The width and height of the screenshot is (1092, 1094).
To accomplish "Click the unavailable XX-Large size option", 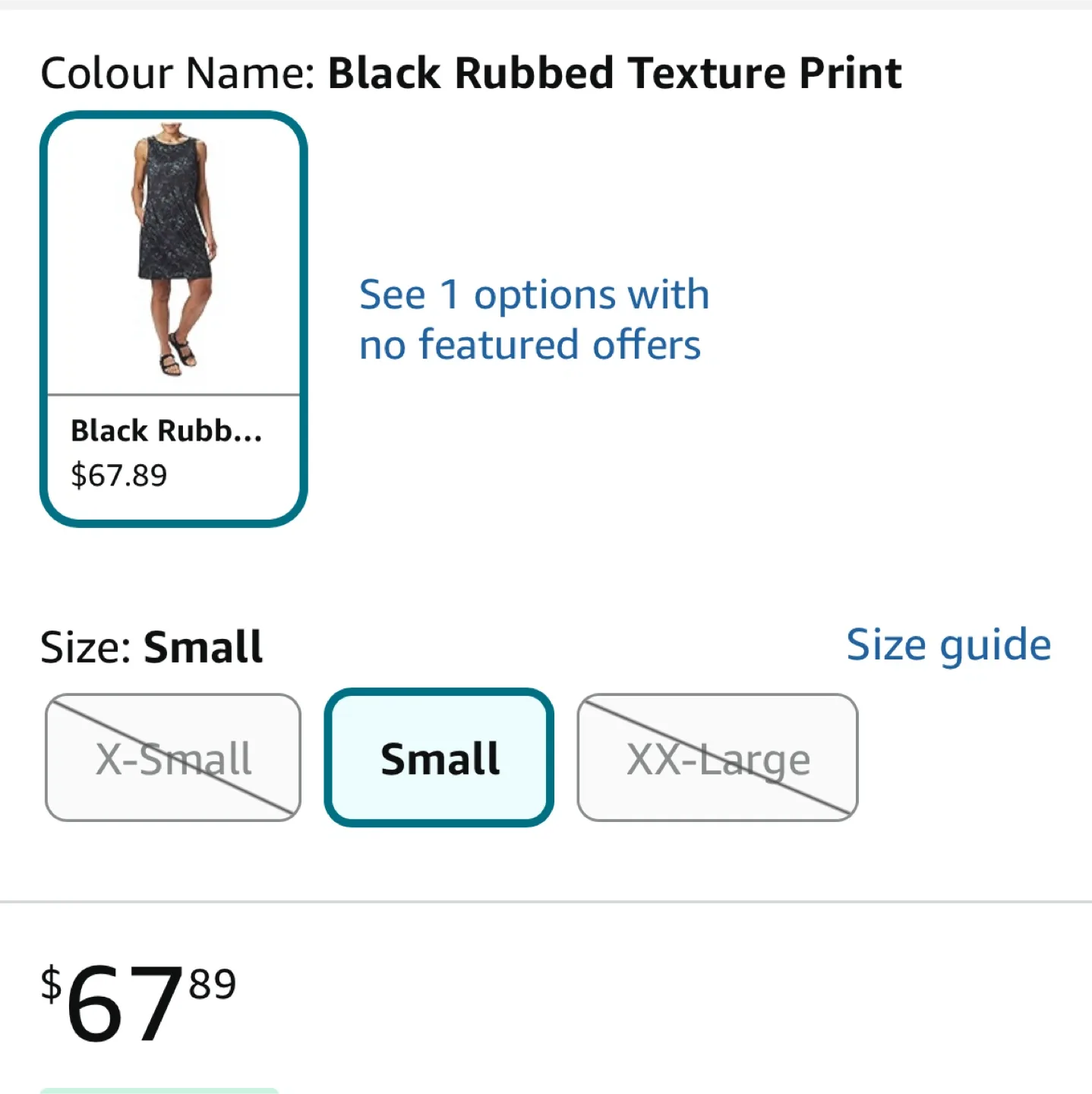I will coord(717,757).
